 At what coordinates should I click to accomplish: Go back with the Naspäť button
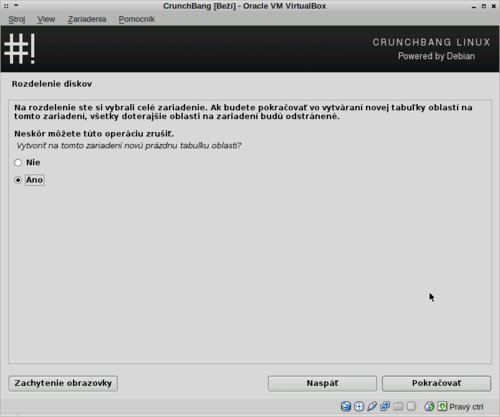[322, 383]
